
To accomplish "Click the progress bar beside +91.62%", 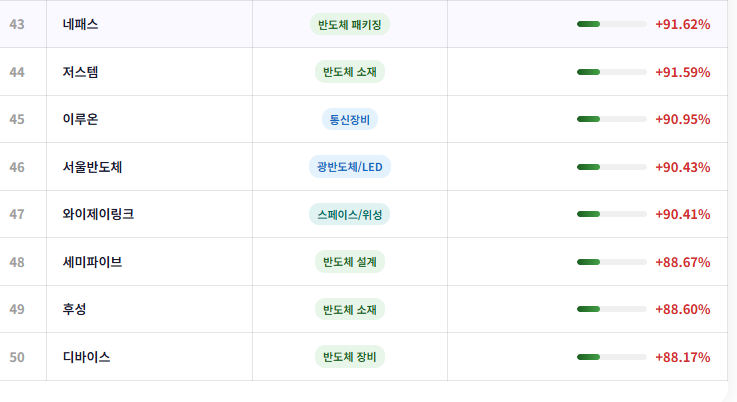I will [612, 24].
